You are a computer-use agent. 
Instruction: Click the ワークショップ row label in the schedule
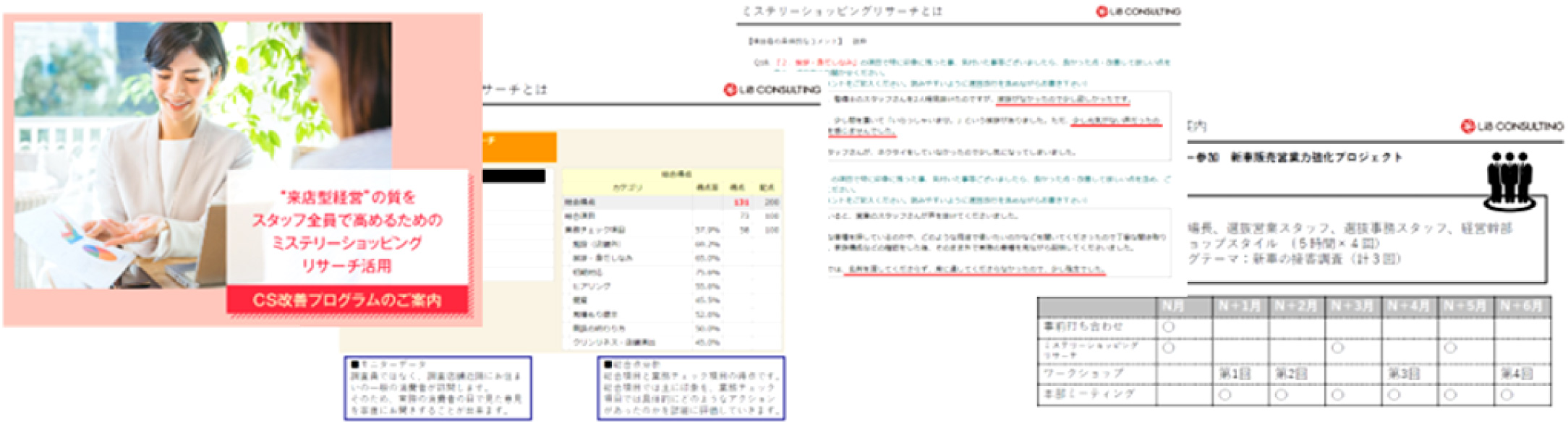pyautogui.click(x=1083, y=374)
